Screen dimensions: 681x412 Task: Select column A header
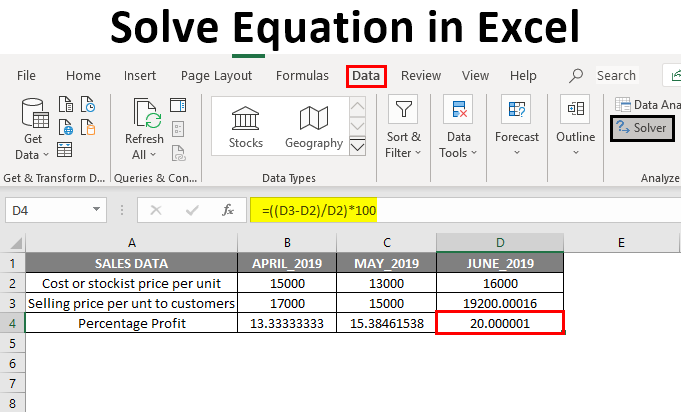[x=132, y=242]
